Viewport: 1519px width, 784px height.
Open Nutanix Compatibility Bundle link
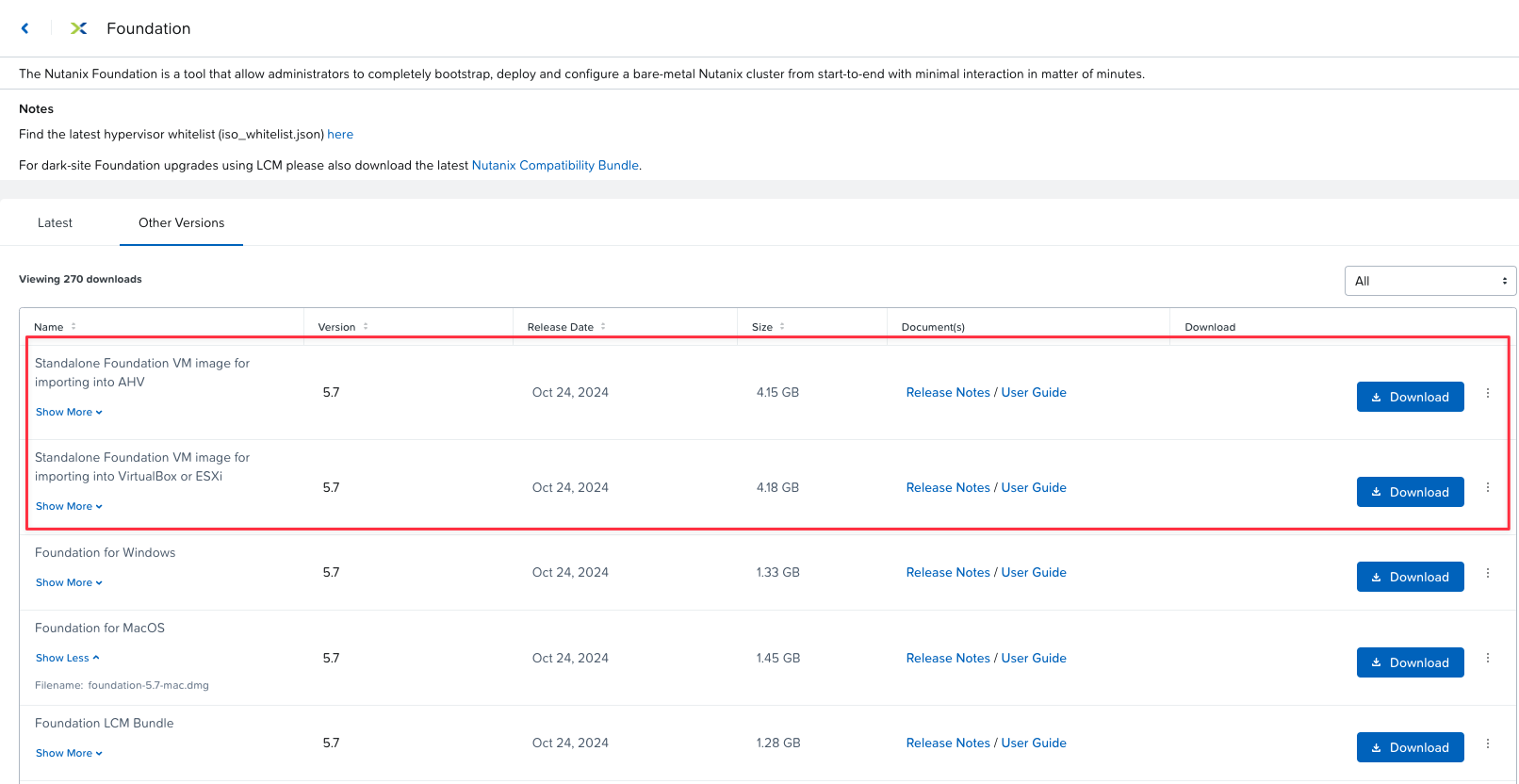[x=555, y=165]
